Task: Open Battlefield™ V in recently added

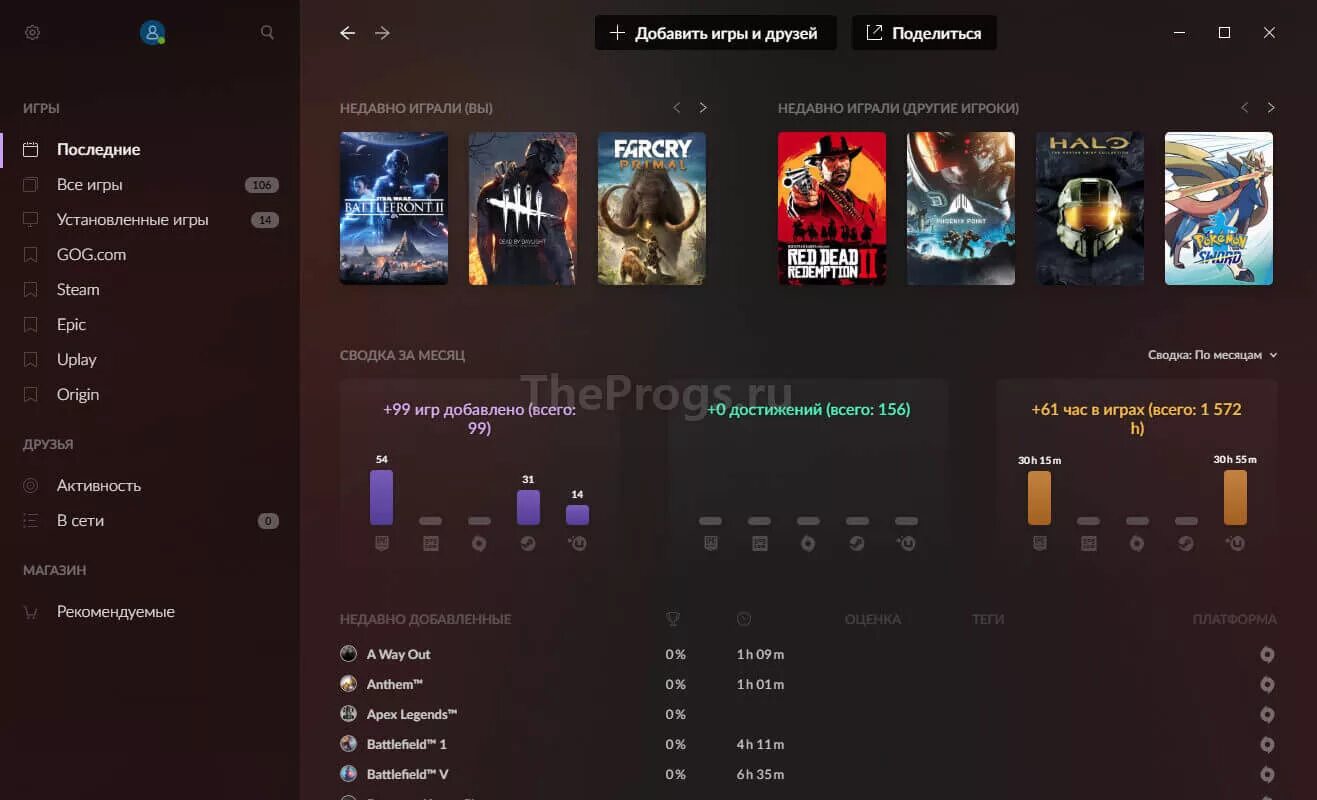Action: click(407, 775)
